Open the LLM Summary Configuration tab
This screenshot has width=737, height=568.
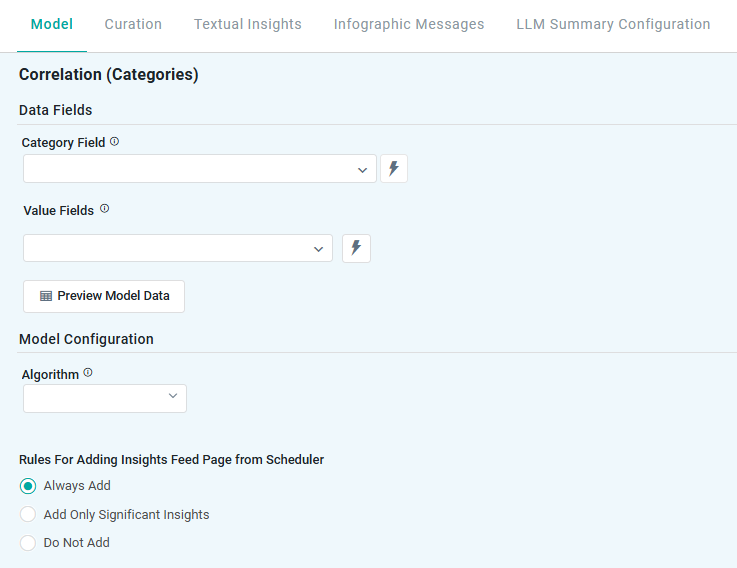[613, 24]
